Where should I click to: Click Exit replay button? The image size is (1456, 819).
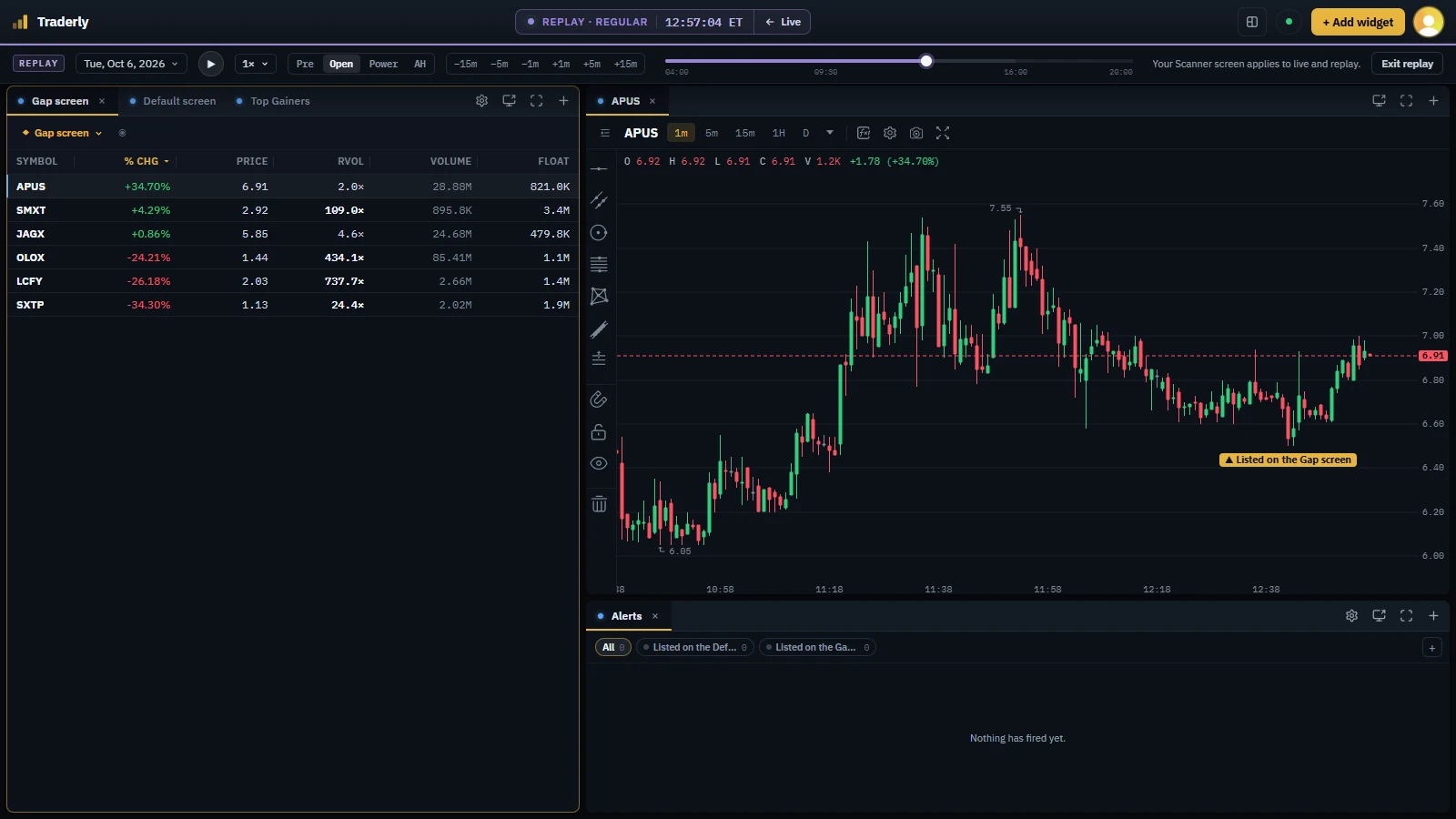coord(1407,64)
